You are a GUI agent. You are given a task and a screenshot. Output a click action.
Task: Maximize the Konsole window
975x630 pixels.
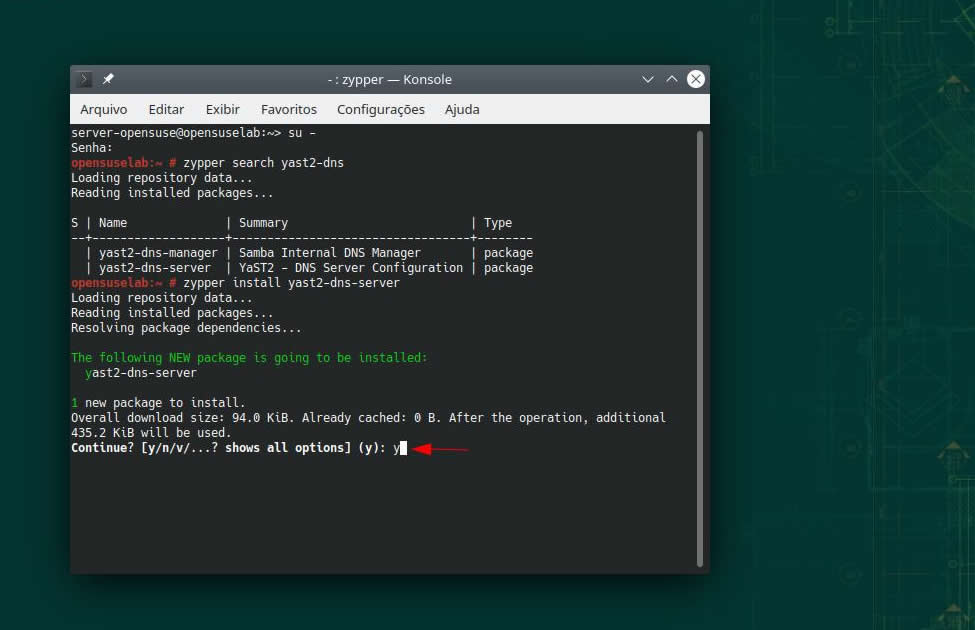(672, 79)
